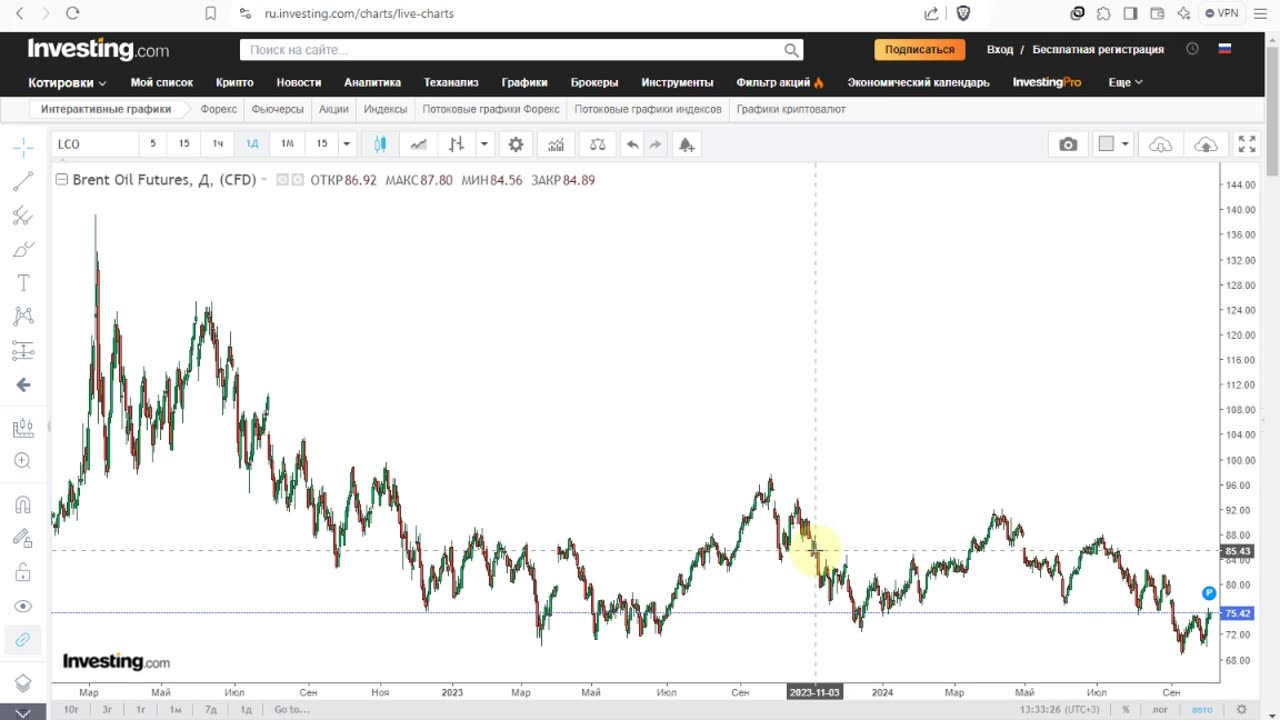Click the 2023-11-03 date marker
The width and height of the screenshot is (1280, 720).
click(x=815, y=691)
